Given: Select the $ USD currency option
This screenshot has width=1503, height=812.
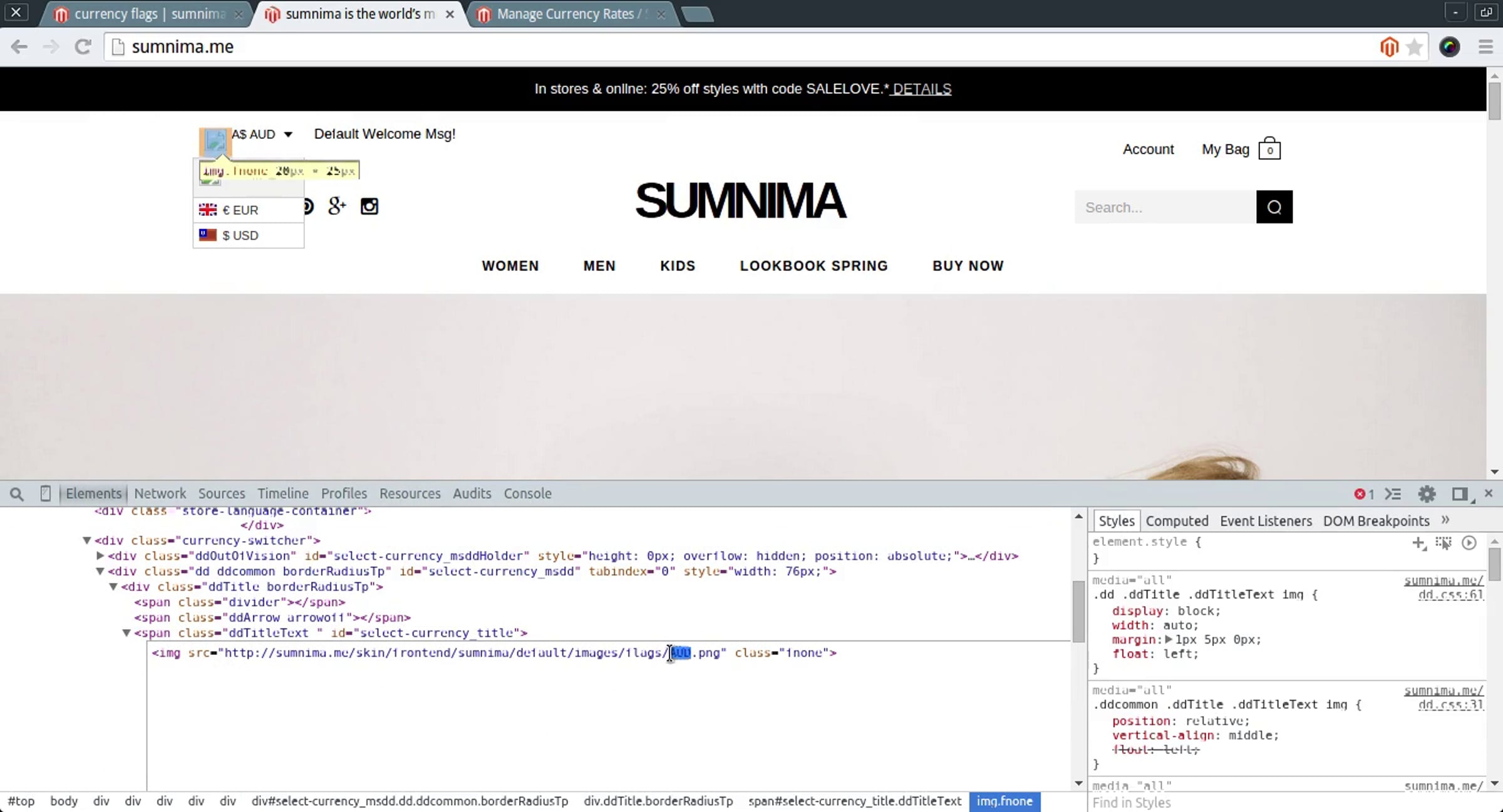Looking at the screenshot, I should tap(240, 235).
